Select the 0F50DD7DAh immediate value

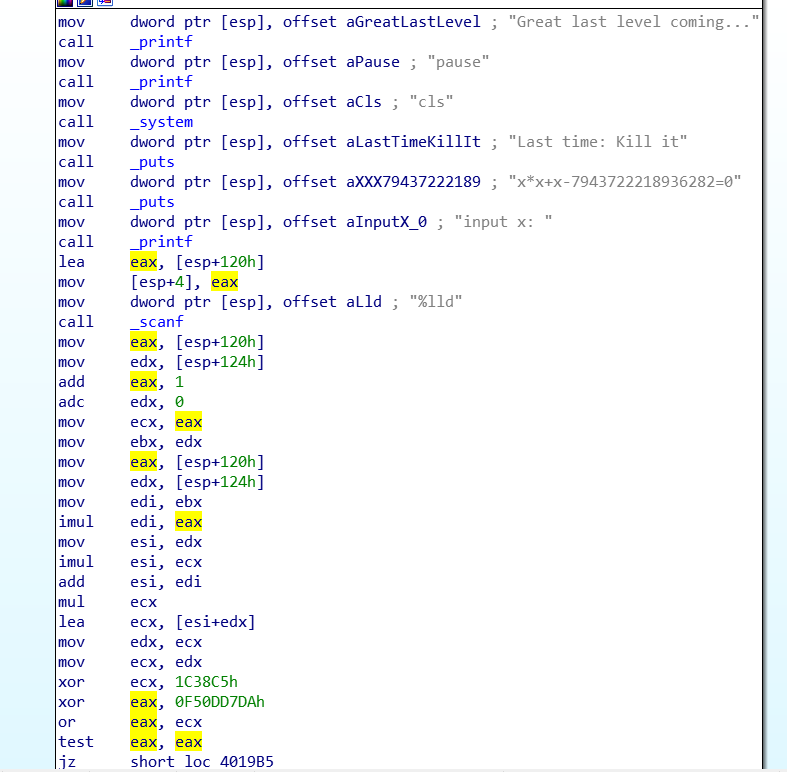click(220, 702)
